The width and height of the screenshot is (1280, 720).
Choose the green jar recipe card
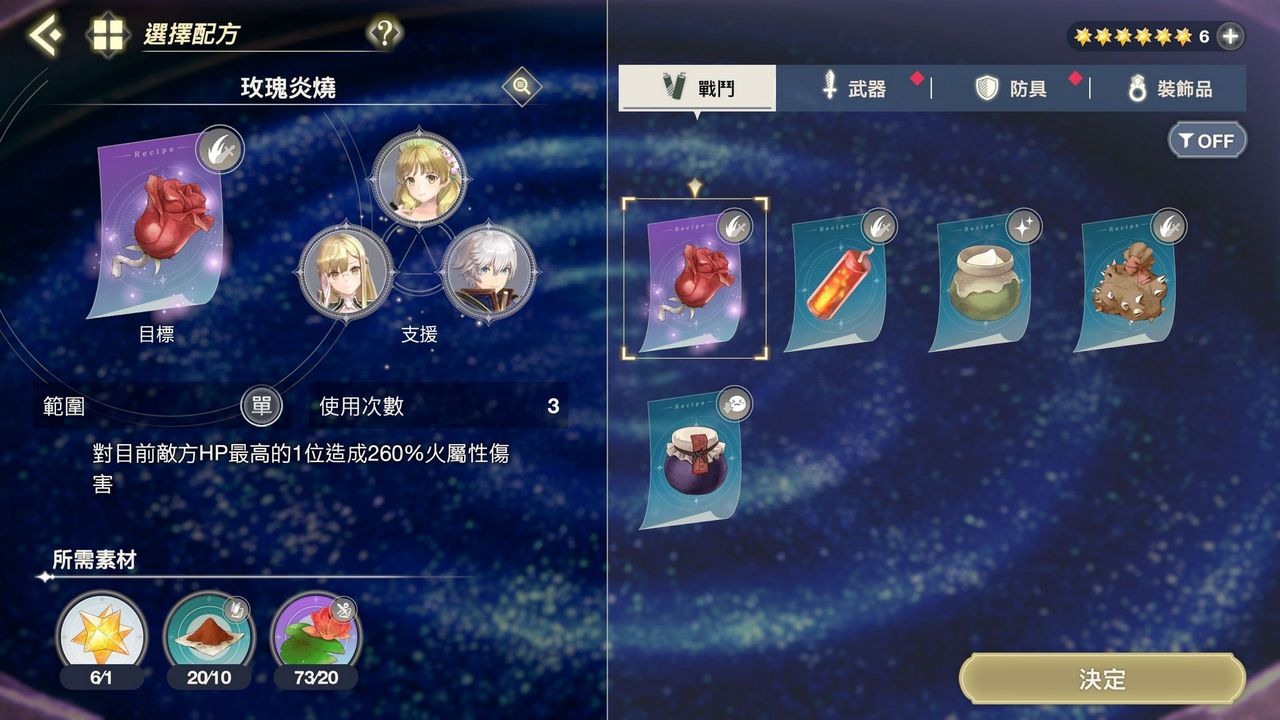tap(985, 282)
